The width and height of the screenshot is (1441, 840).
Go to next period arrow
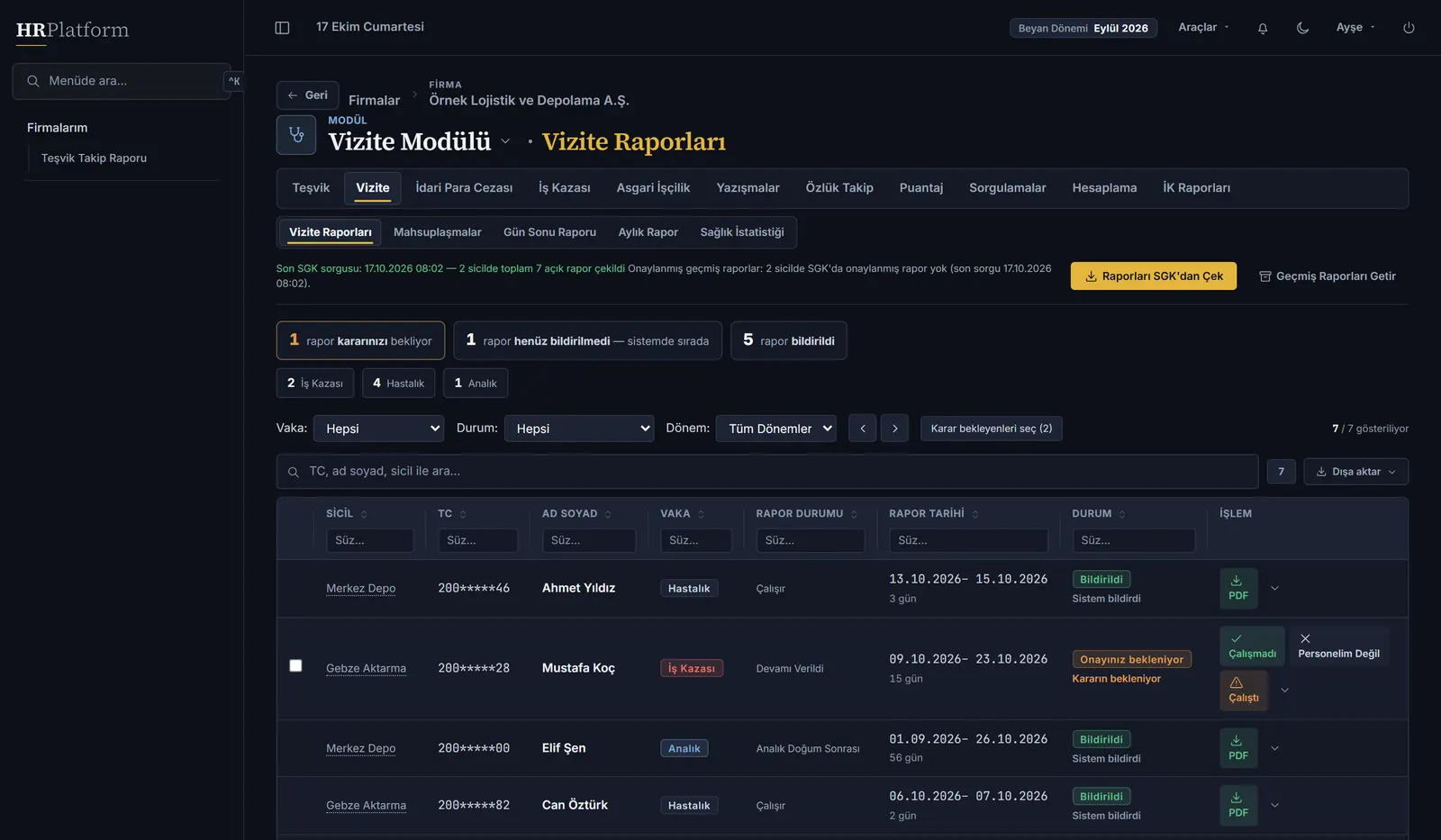(894, 429)
